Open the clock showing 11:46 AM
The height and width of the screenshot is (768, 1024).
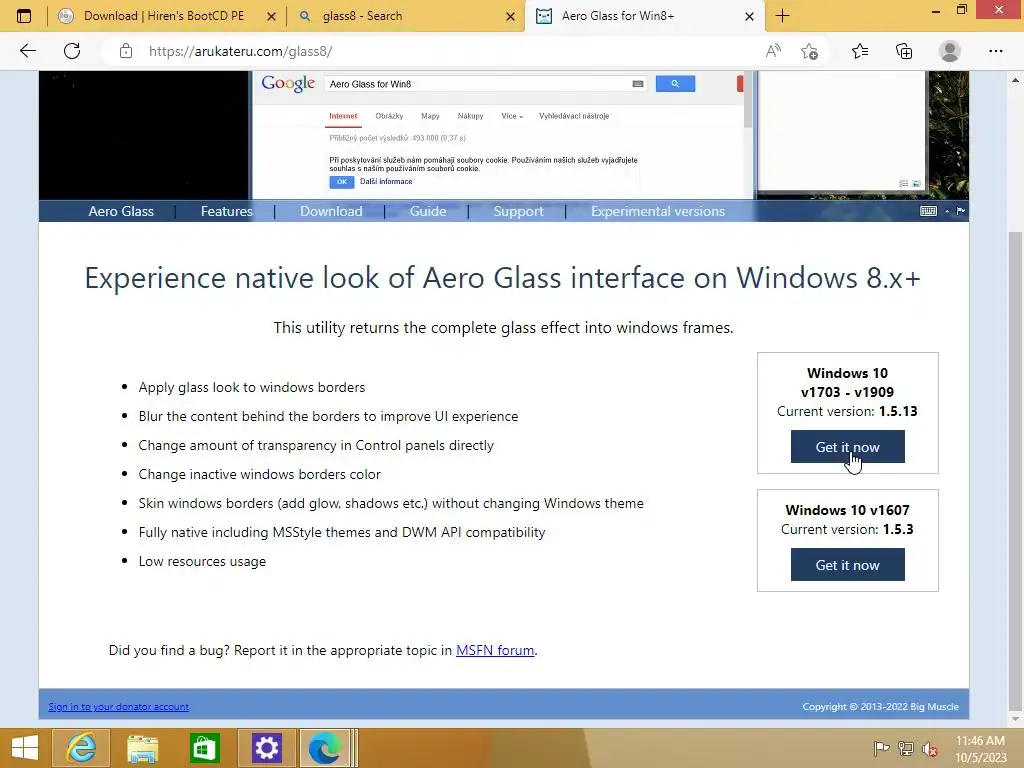click(x=980, y=748)
